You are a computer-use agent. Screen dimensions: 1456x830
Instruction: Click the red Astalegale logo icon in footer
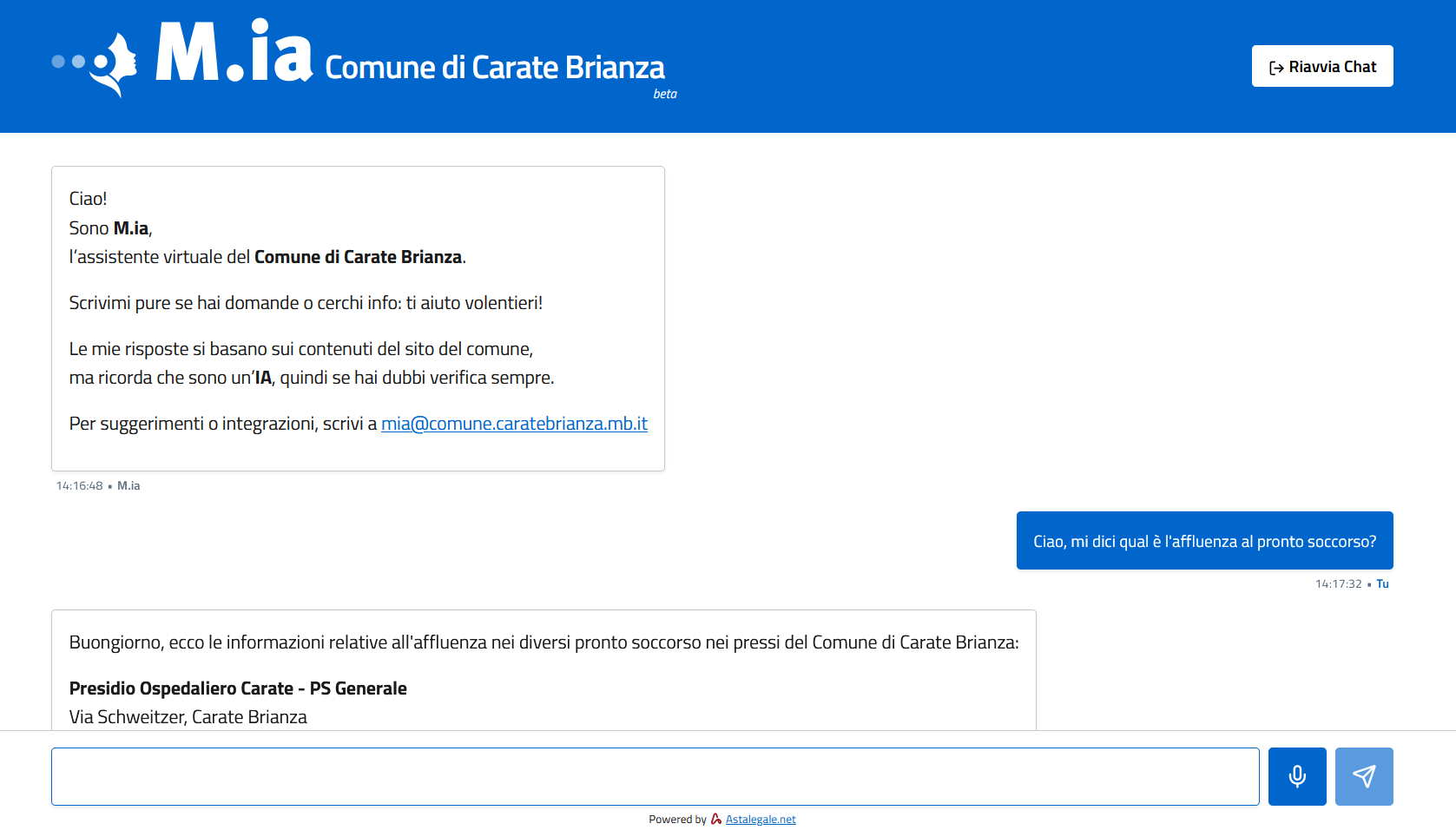click(716, 819)
